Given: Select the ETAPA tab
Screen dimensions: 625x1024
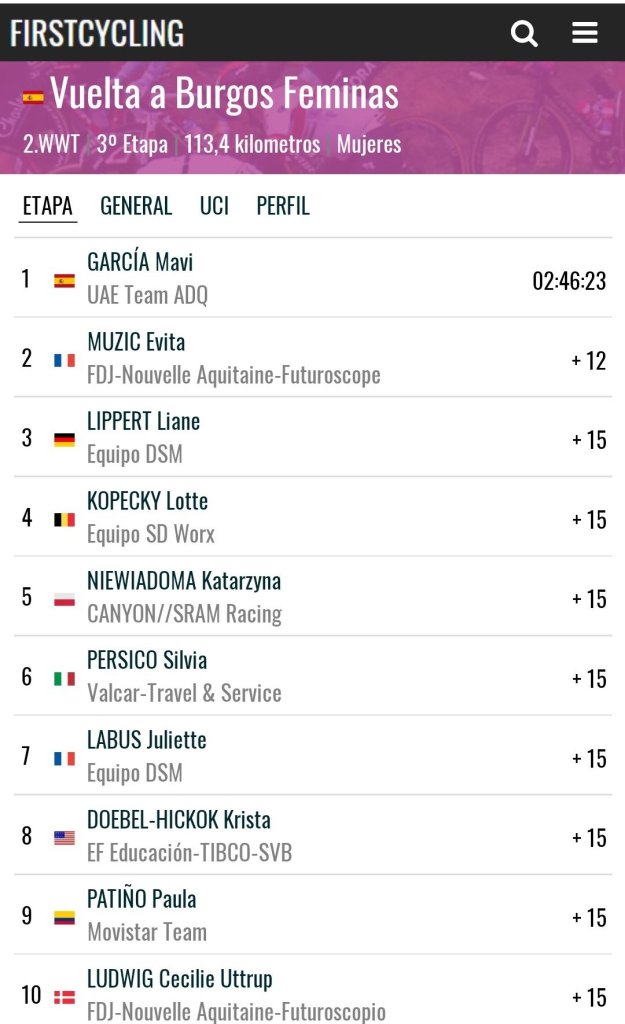Looking at the screenshot, I should click(x=48, y=206).
